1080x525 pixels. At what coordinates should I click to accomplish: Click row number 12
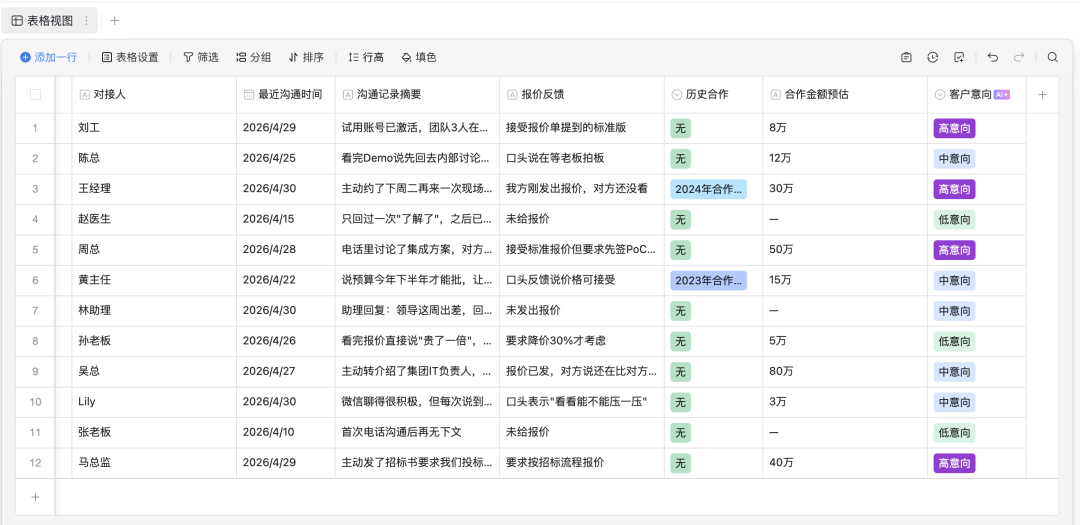point(35,463)
